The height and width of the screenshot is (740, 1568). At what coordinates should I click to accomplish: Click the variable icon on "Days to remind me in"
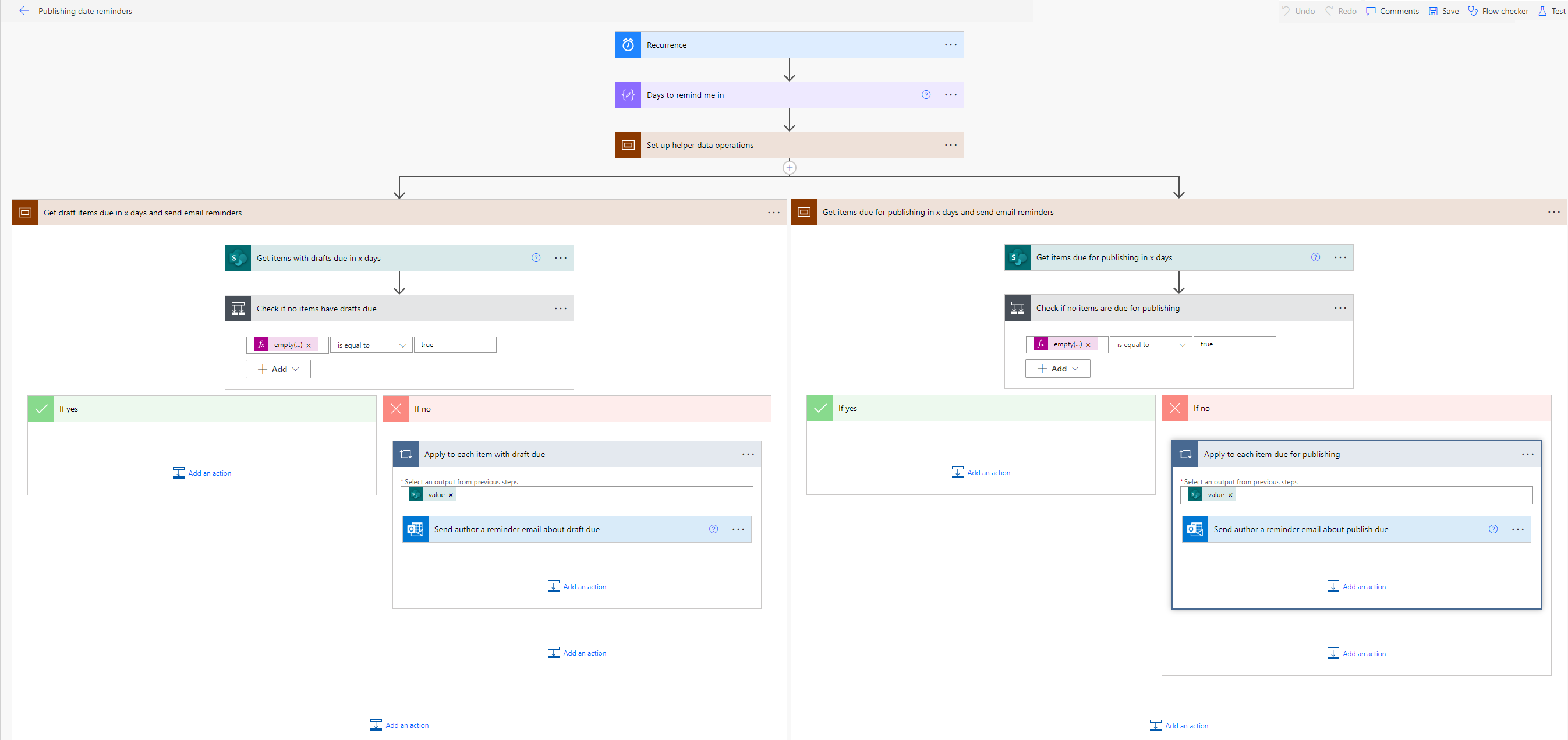coord(628,95)
